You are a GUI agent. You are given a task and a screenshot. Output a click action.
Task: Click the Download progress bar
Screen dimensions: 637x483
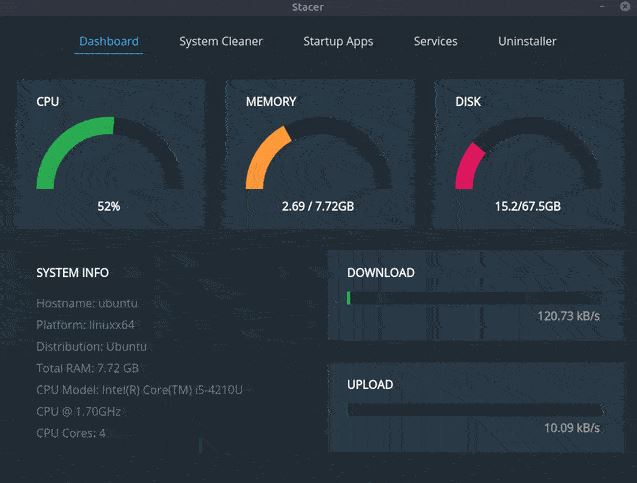click(x=474, y=298)
